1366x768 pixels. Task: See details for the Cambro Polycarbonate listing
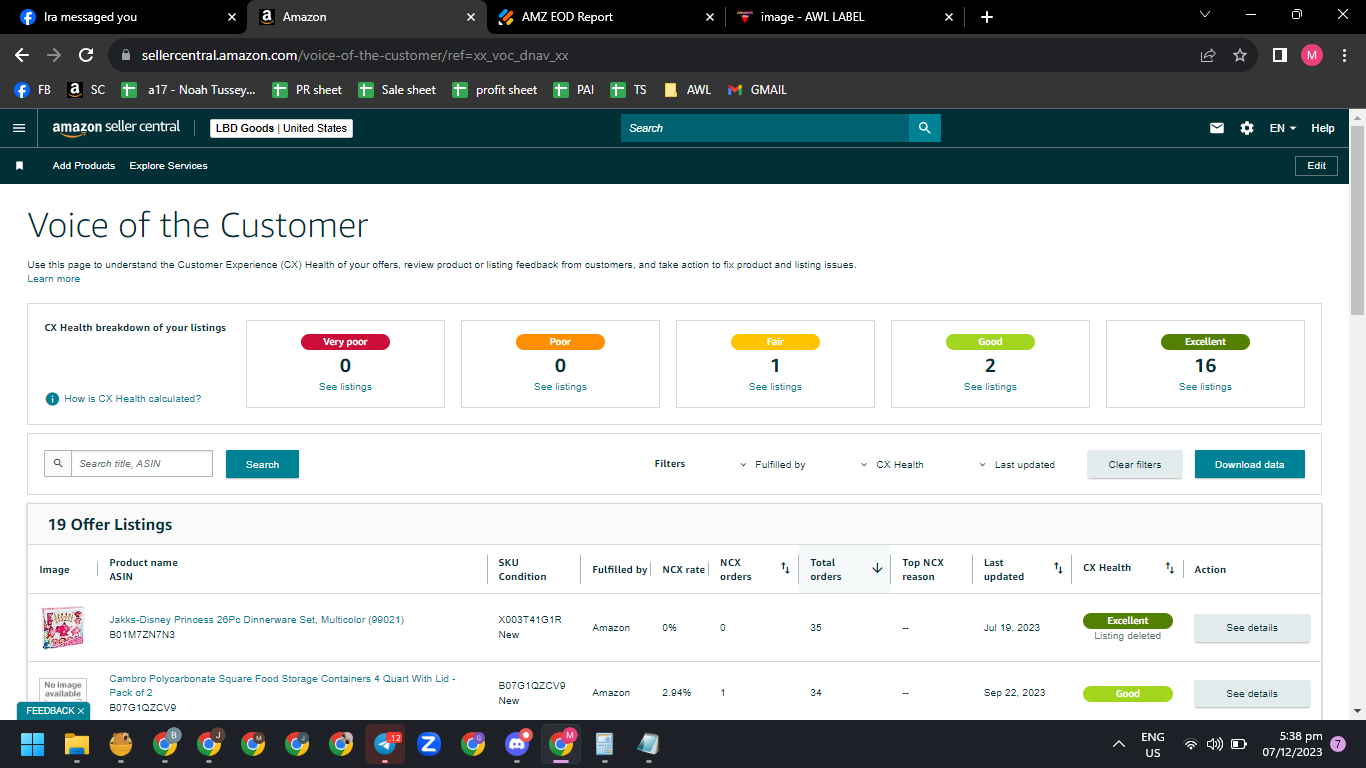point(1252,694)
